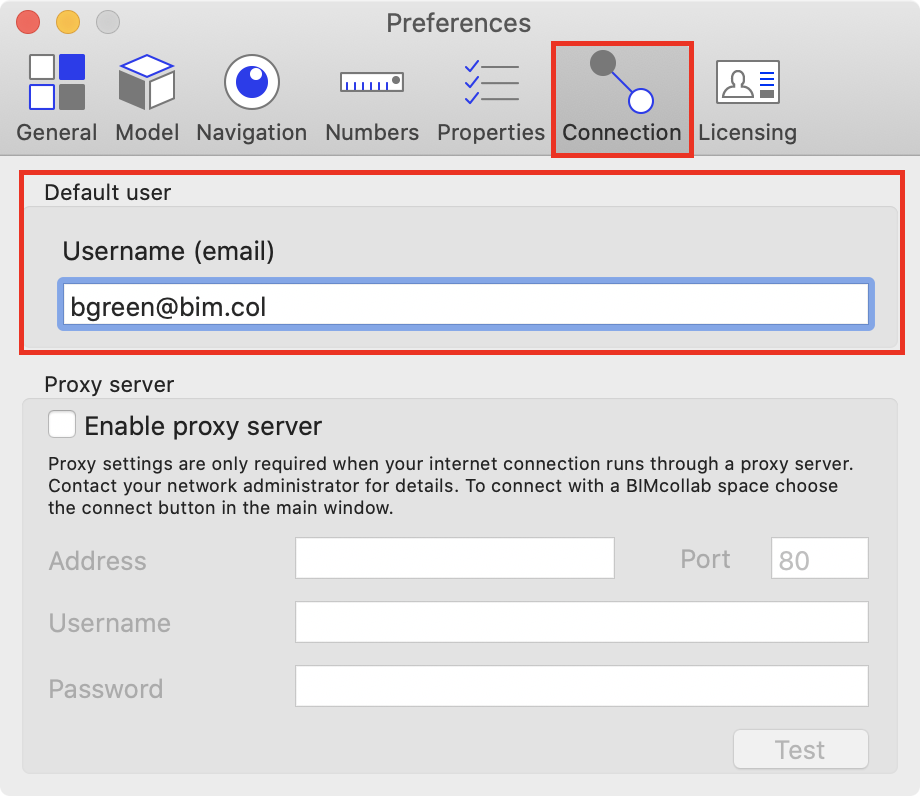
Task: Minimize the Preferences window
Action: point(68,22)
